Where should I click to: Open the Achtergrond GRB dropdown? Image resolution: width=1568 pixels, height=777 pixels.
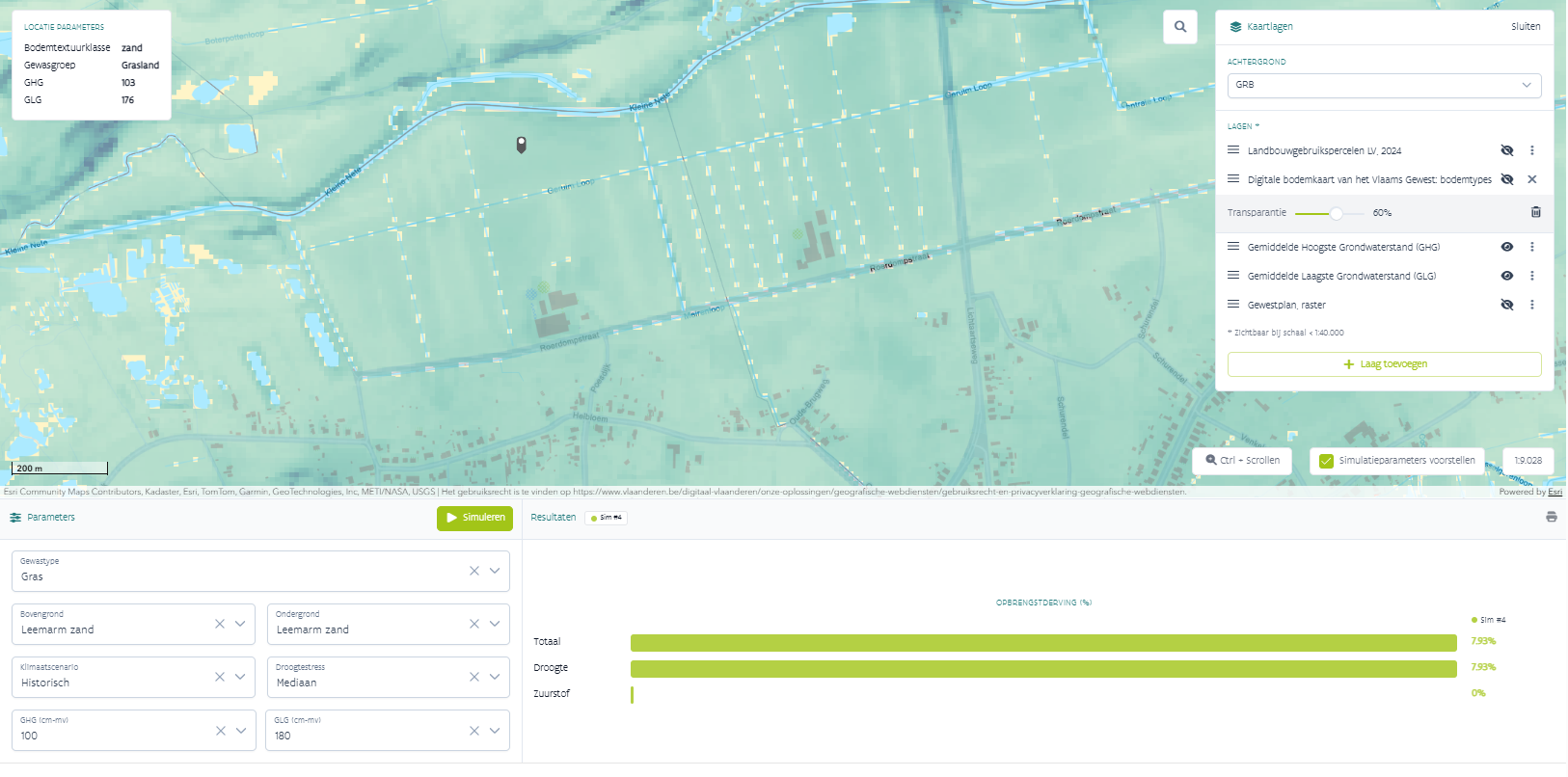click(x=1384, y=85)
